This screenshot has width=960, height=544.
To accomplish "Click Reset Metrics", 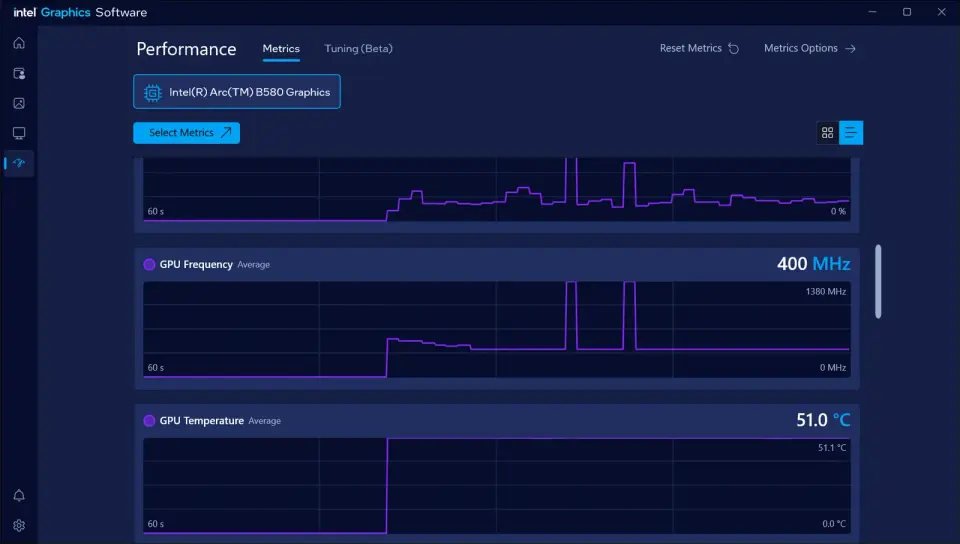I will 699,48.
